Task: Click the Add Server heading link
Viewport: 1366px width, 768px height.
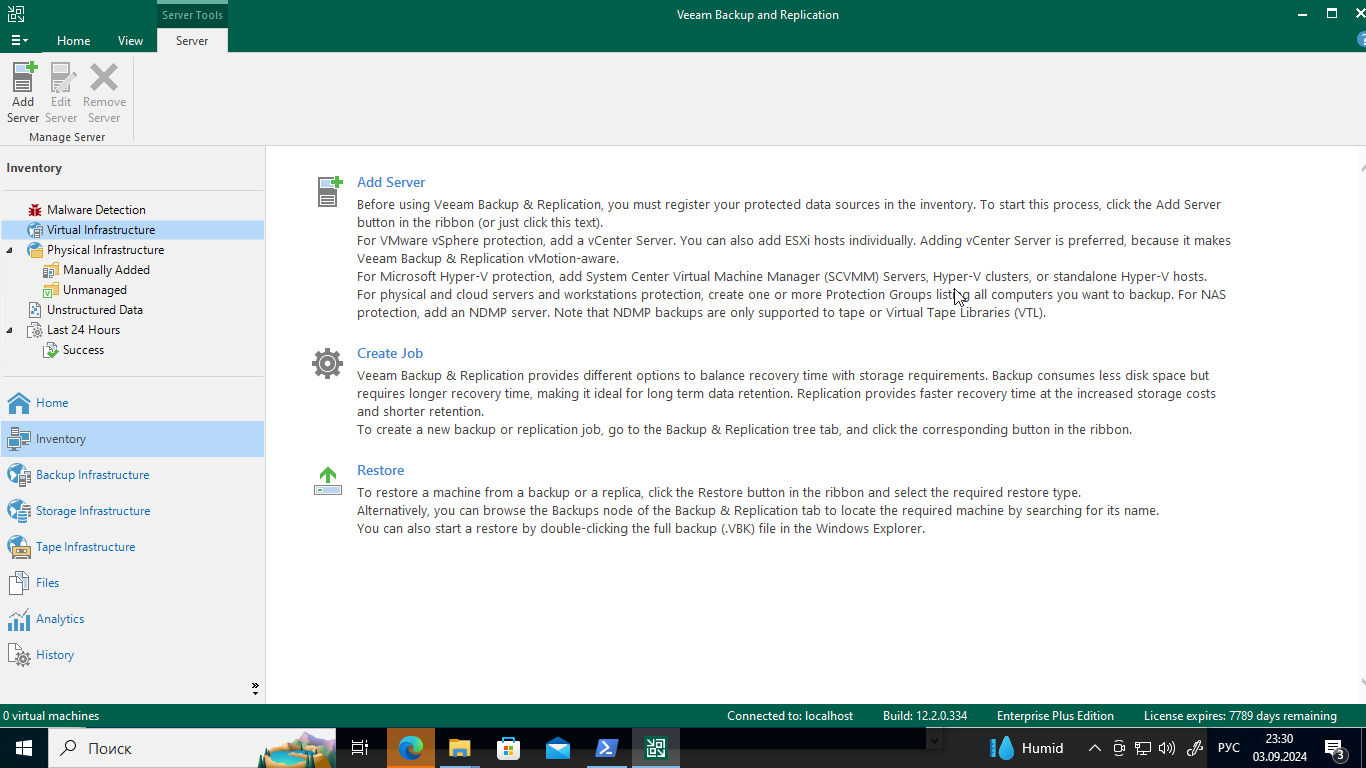Action: click(x=391, y=182)
